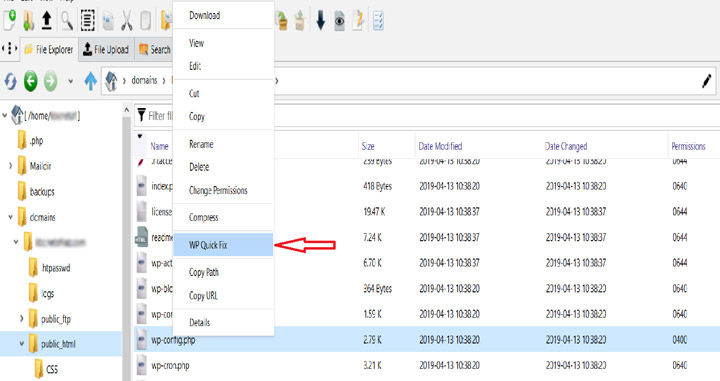Collapse the domains folder node
This screenshot has width=720, height=381.
point(11,217)
